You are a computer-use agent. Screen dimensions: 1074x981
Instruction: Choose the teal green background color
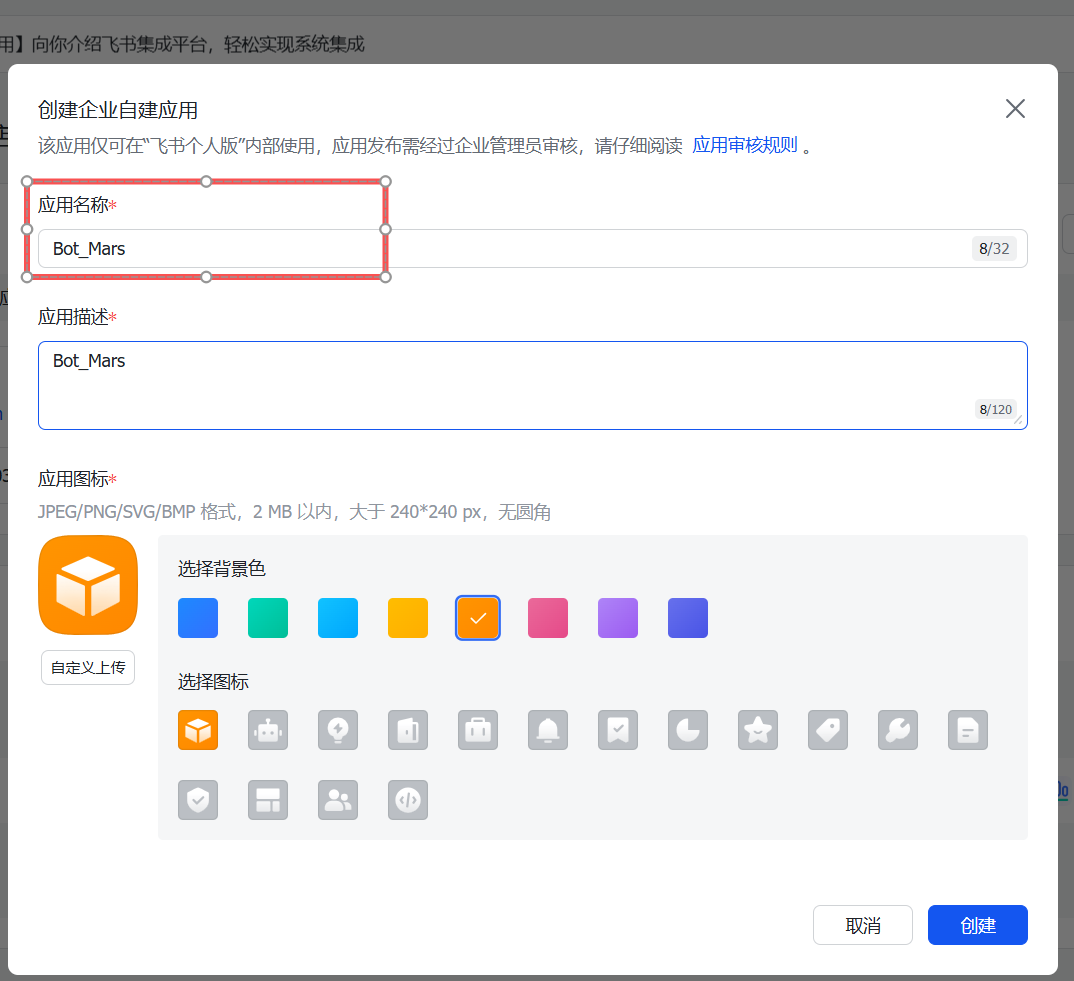(268, 618)
